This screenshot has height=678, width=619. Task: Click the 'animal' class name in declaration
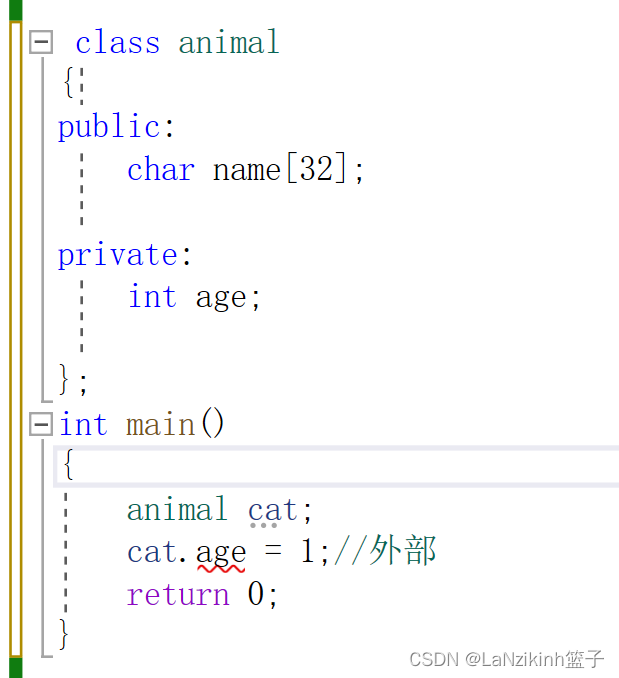tap(229, 42)
